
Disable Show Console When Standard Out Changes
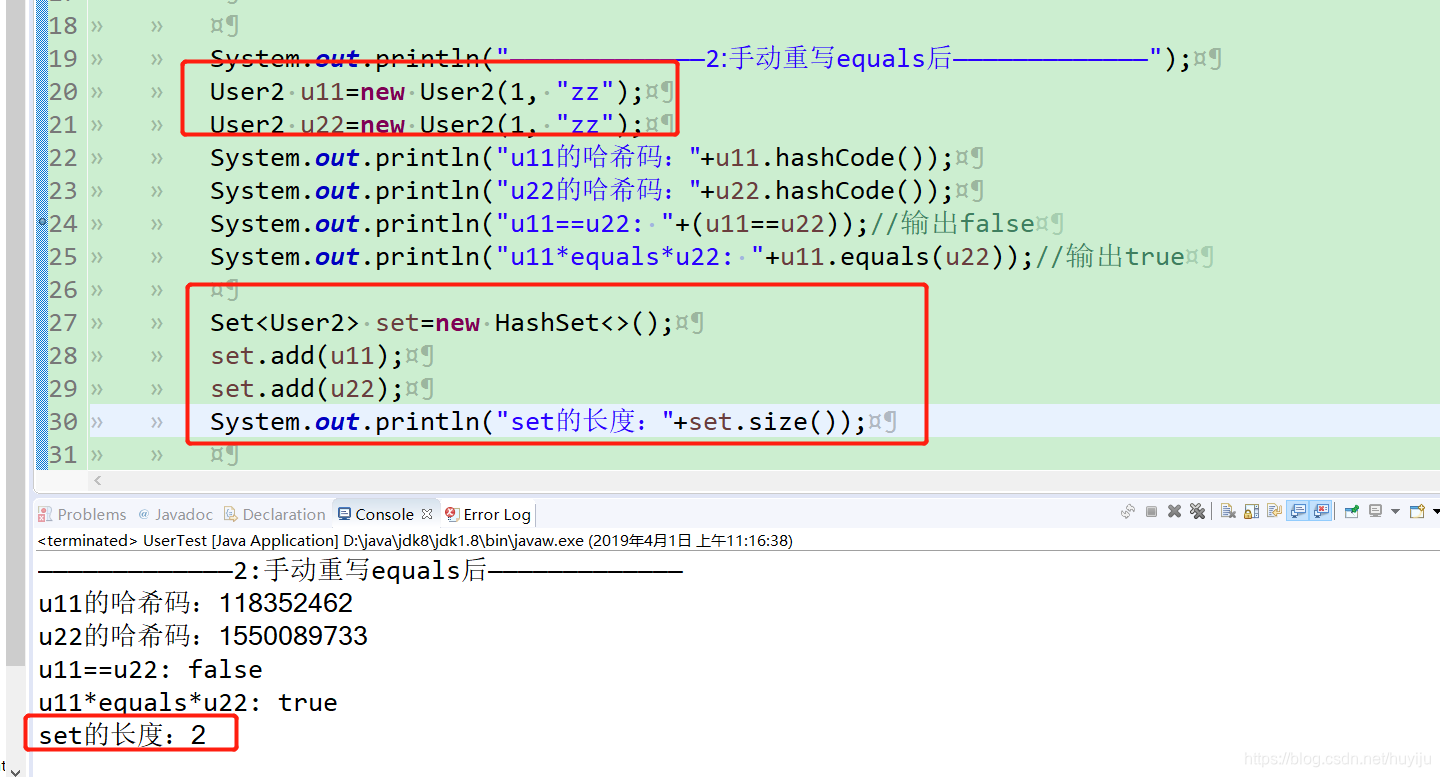1296,511
